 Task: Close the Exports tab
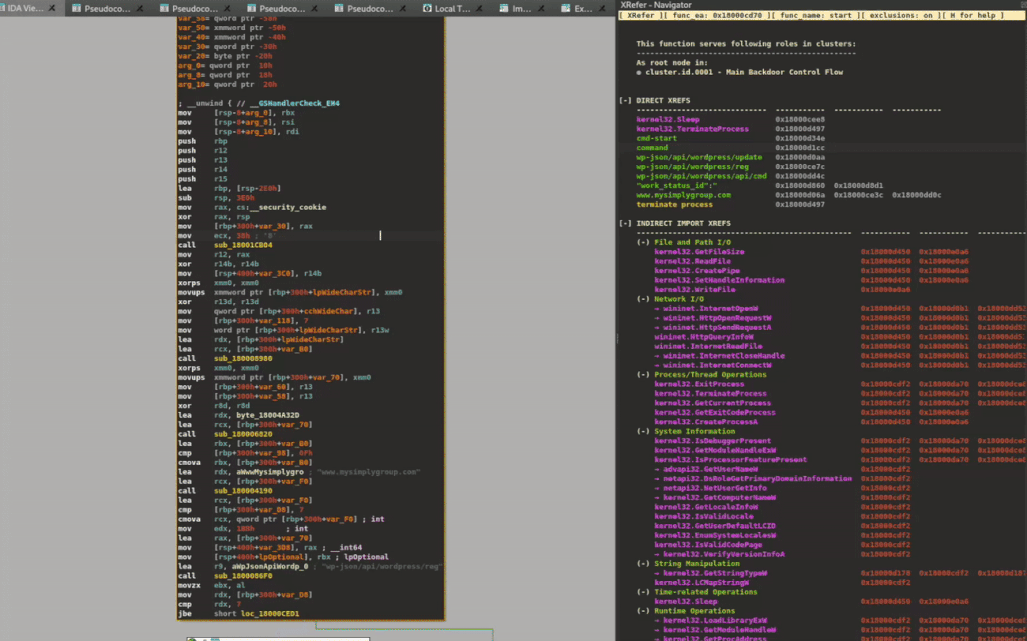click(602, 9)
